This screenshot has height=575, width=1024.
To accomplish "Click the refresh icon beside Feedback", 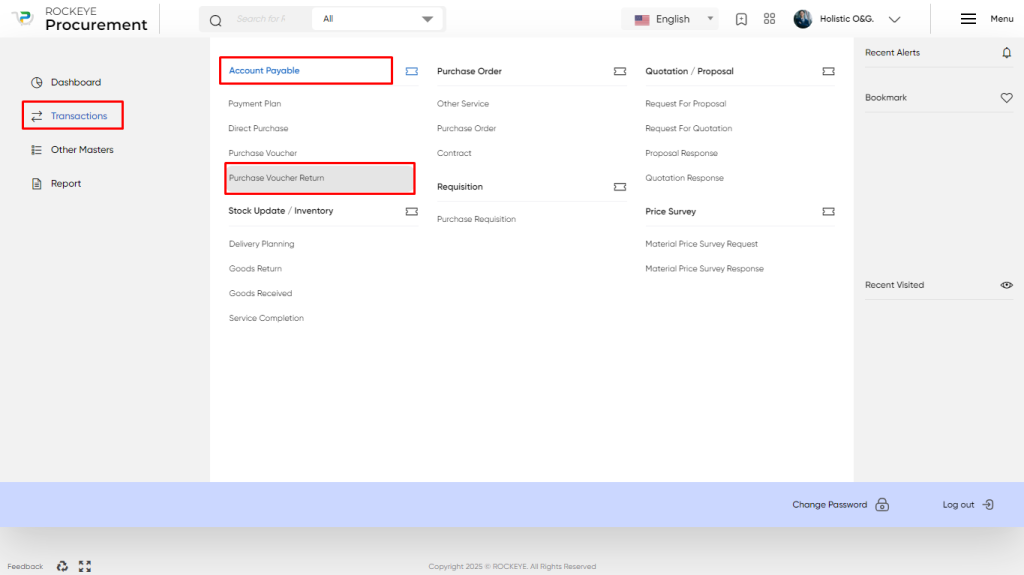I will 62,566.
